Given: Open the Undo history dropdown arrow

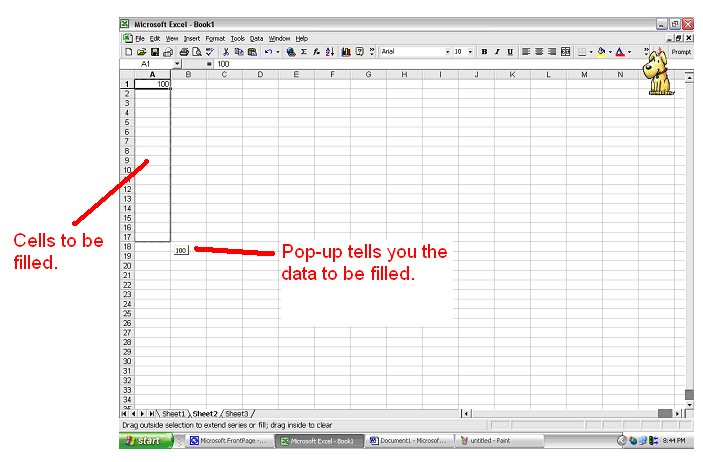Looking at the screenshot, I should click(x=278, y=52).
